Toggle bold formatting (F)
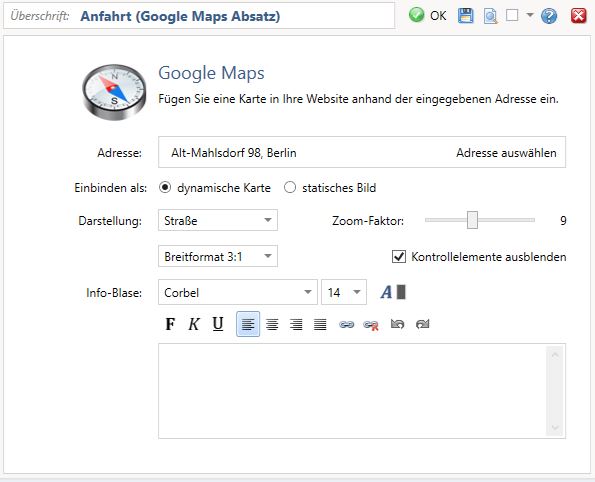This screenshot has height=482, width=595. click(x=170, y=324)
